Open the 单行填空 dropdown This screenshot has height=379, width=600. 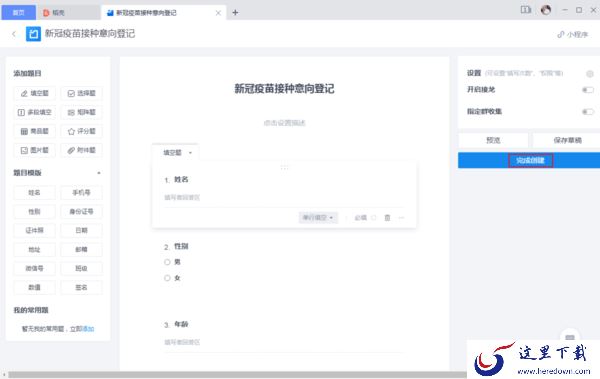click(318, 217)
